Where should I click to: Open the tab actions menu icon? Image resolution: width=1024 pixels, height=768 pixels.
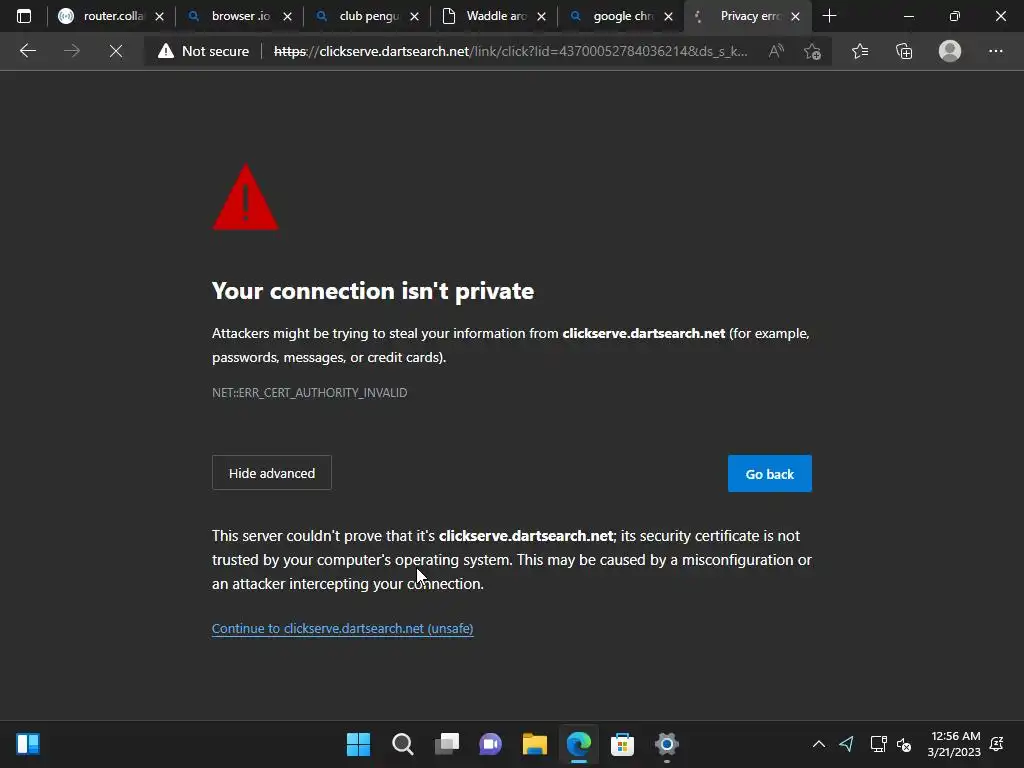point(24,16)
